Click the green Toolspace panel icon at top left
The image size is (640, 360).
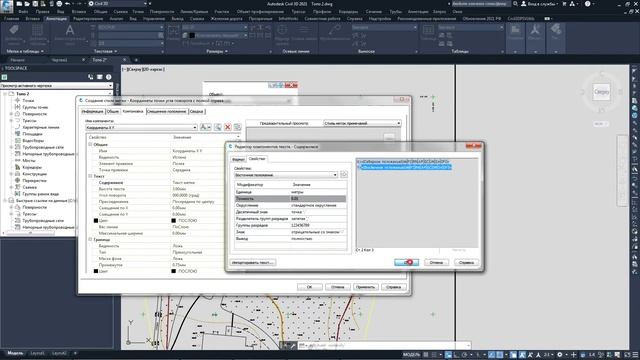[4, 77]
